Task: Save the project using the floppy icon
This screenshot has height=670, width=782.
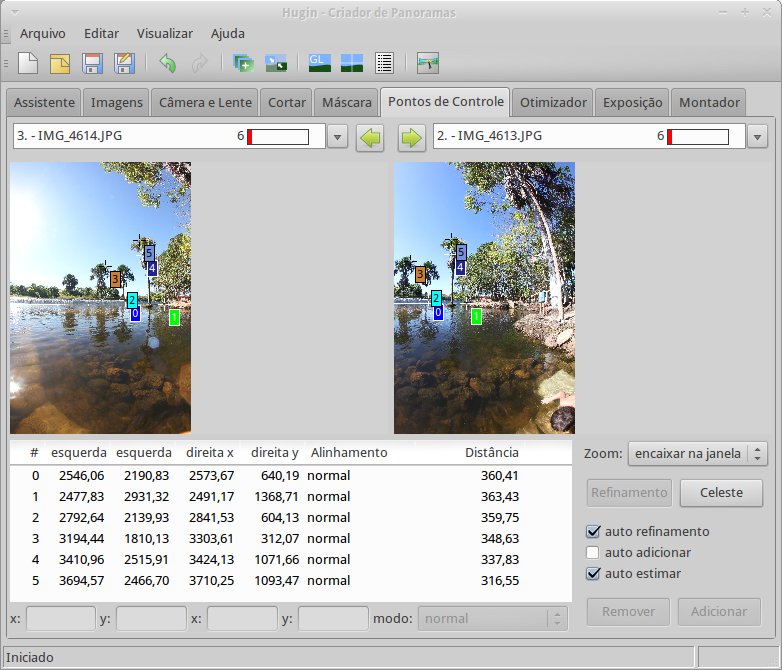Action: tap(92, 64)
